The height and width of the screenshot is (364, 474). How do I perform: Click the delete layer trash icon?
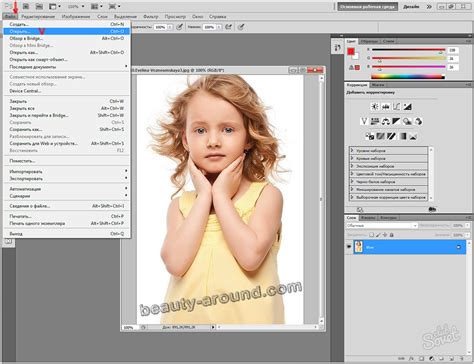pyautogui.click(x=462, y=359)
